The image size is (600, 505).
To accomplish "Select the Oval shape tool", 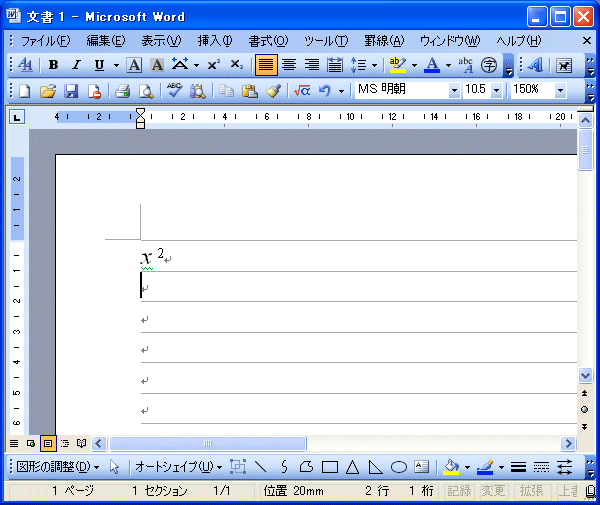I will [398, 467].
